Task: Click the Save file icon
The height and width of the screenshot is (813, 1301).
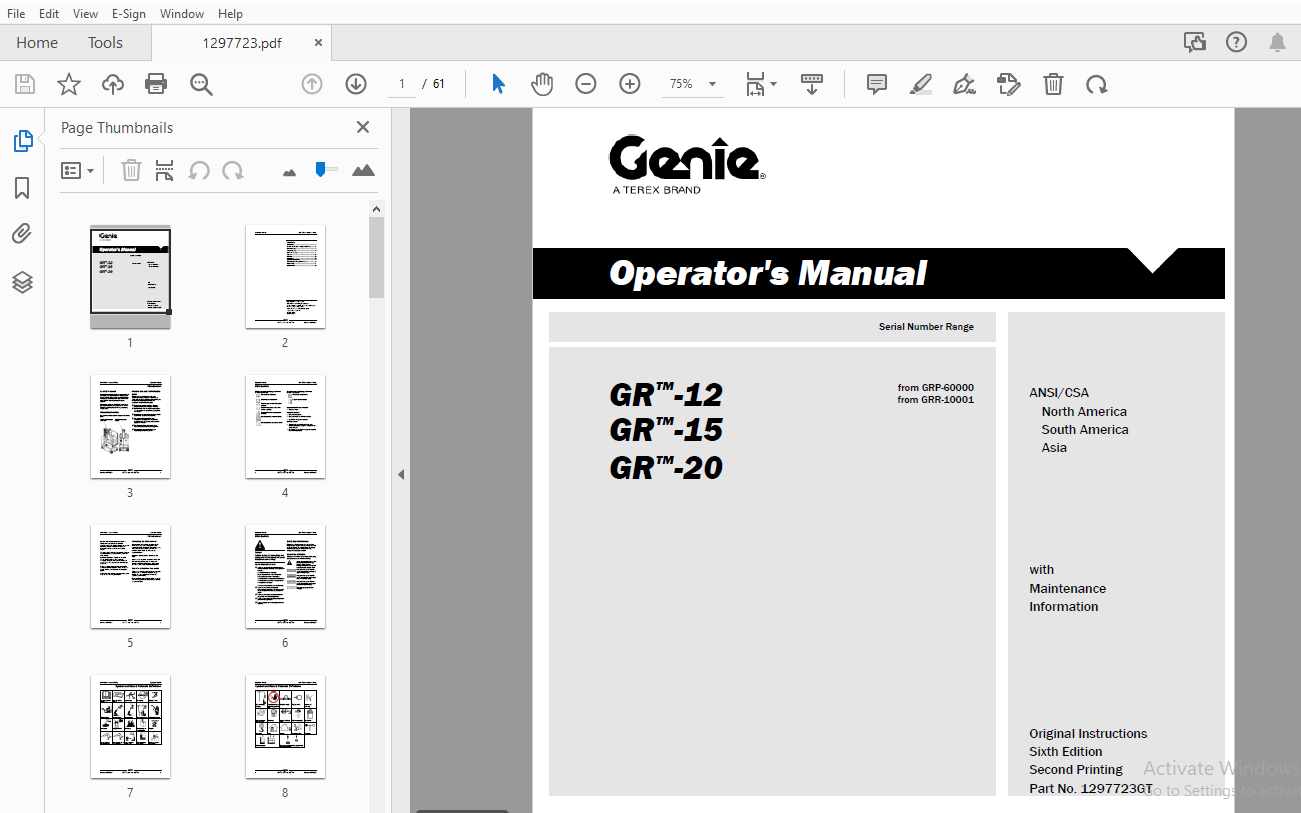Action: 25,84
